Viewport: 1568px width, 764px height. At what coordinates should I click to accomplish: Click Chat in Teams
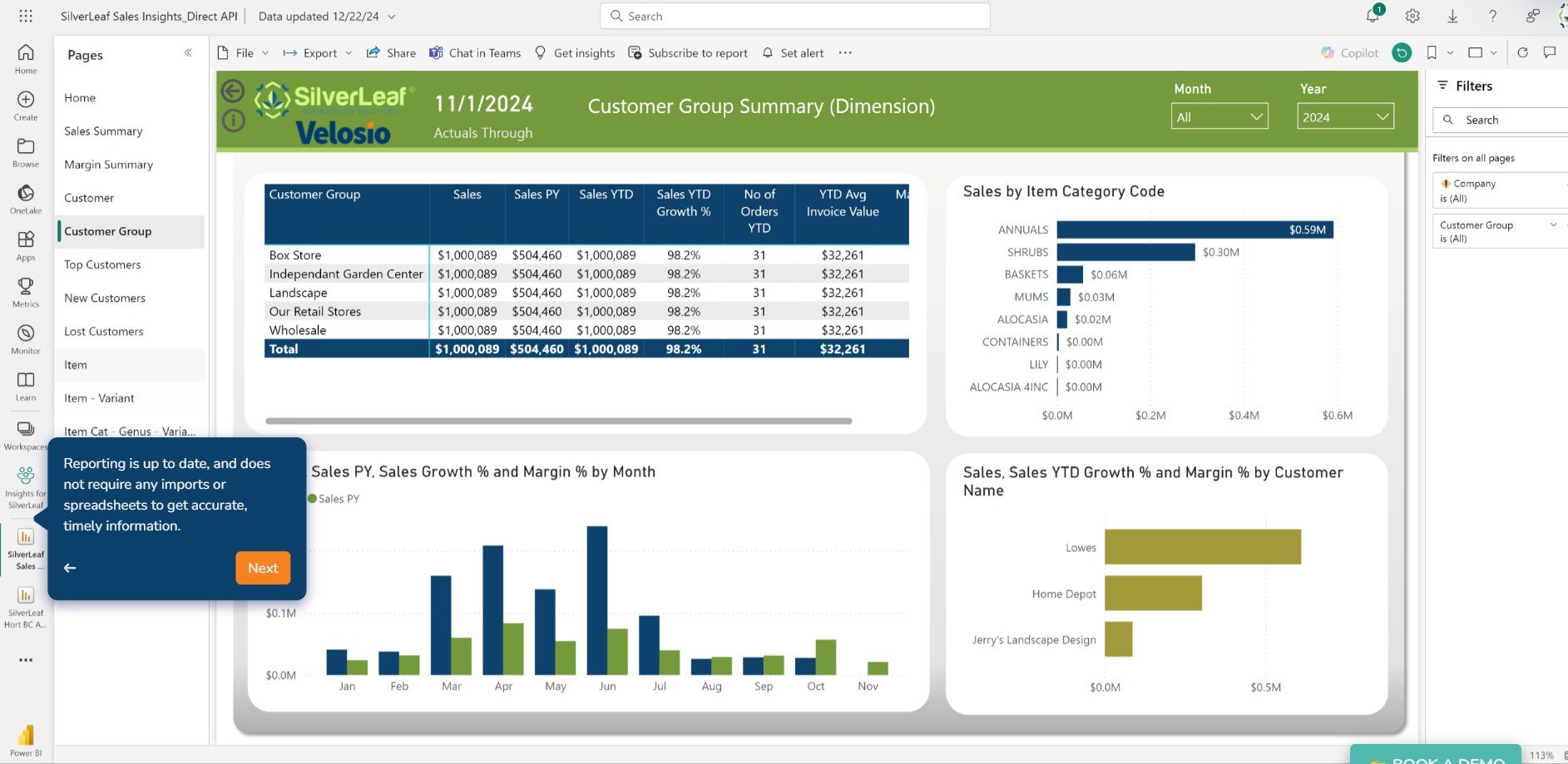coord(475,52)
